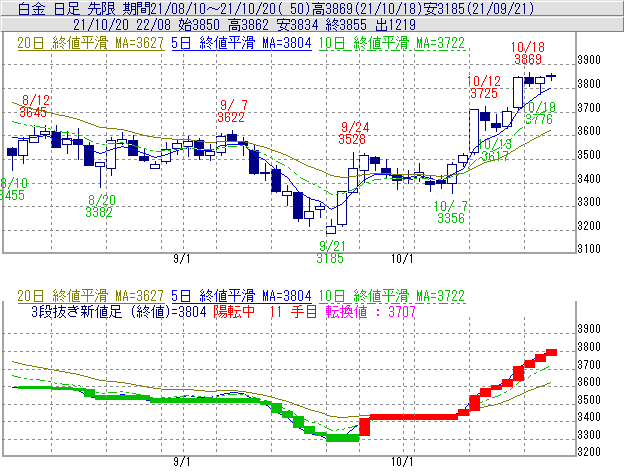Viewport: 624px width, 475px height.
Task: Click the '3段抜き新値足 (終値)=3804' text
Action: point(119,311)
